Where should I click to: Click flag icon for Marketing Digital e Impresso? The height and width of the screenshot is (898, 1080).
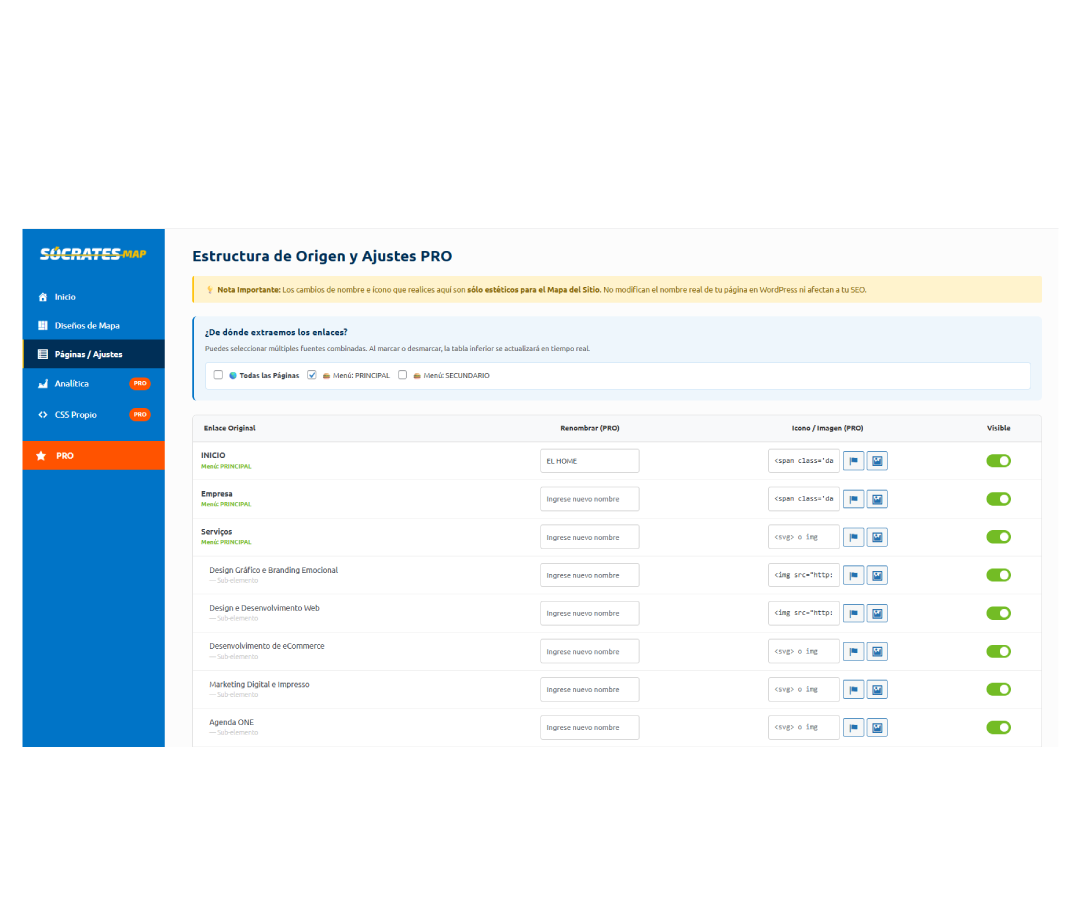(x=853, y=689)
